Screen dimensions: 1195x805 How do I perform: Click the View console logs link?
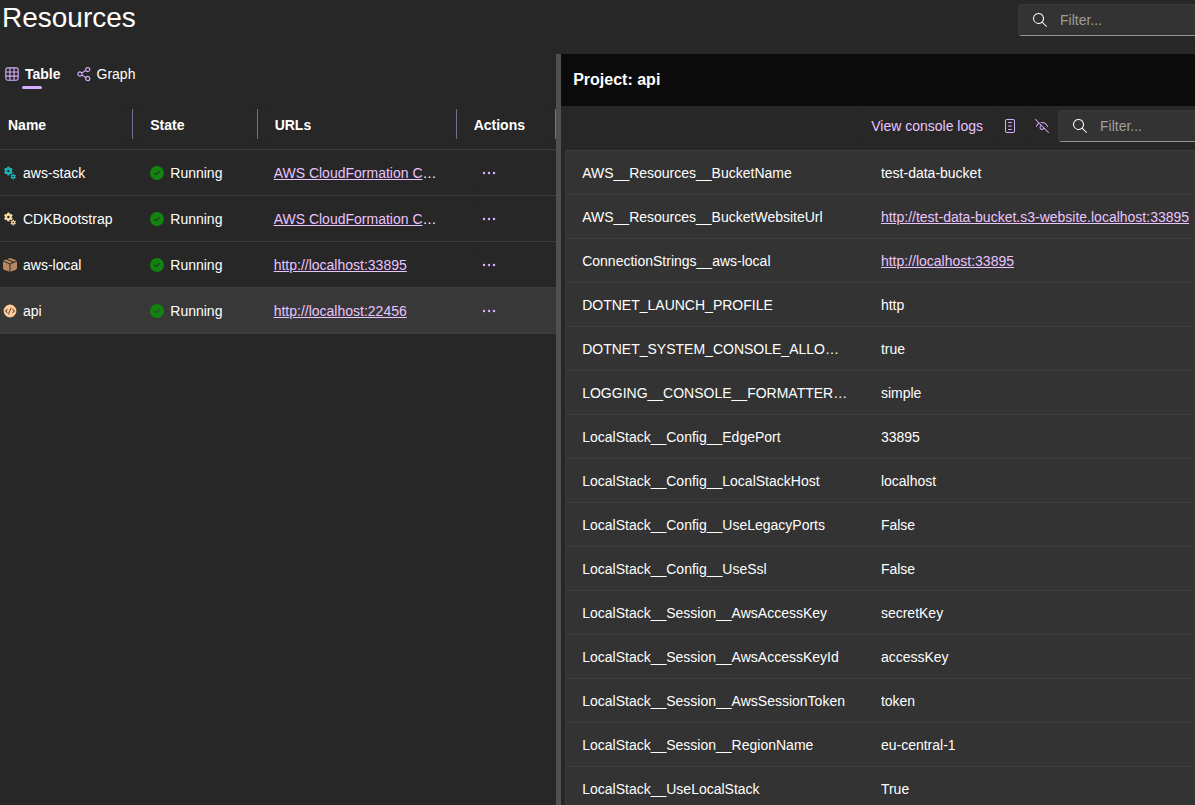926,126
